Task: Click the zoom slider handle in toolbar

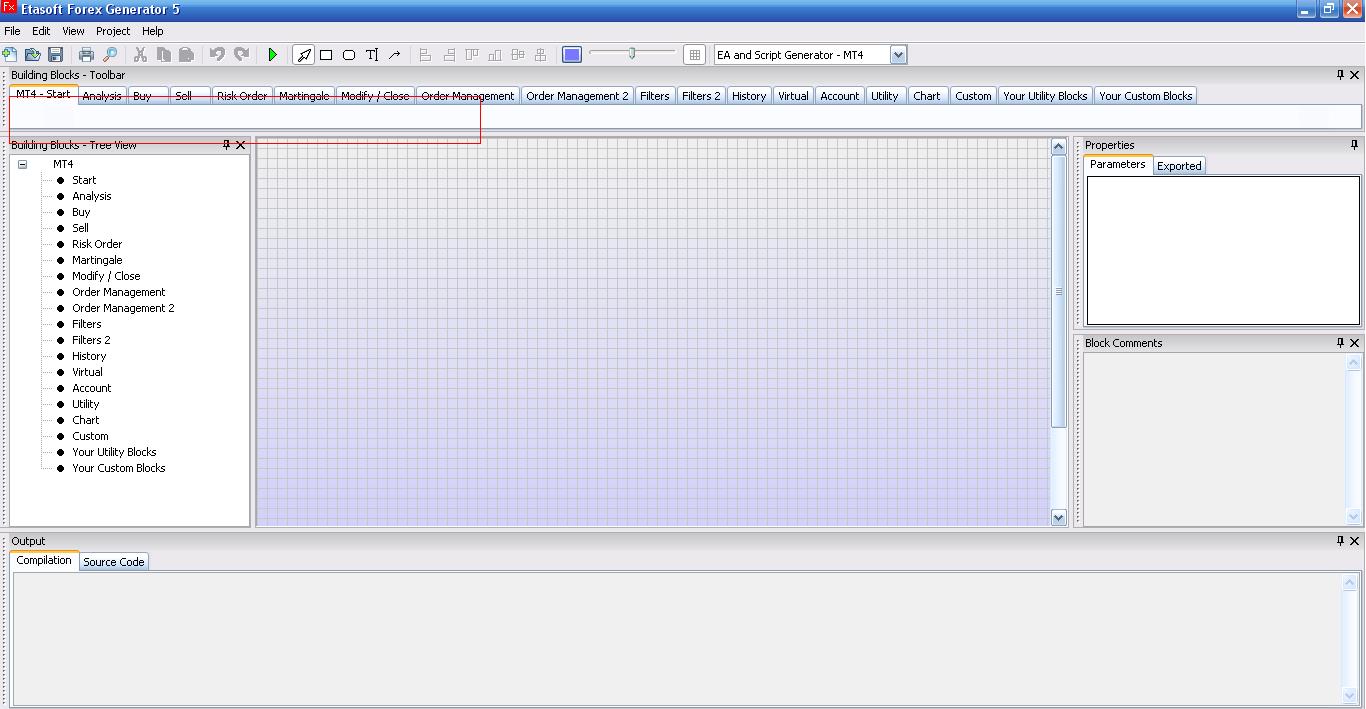Action: (x=632, y=53)
